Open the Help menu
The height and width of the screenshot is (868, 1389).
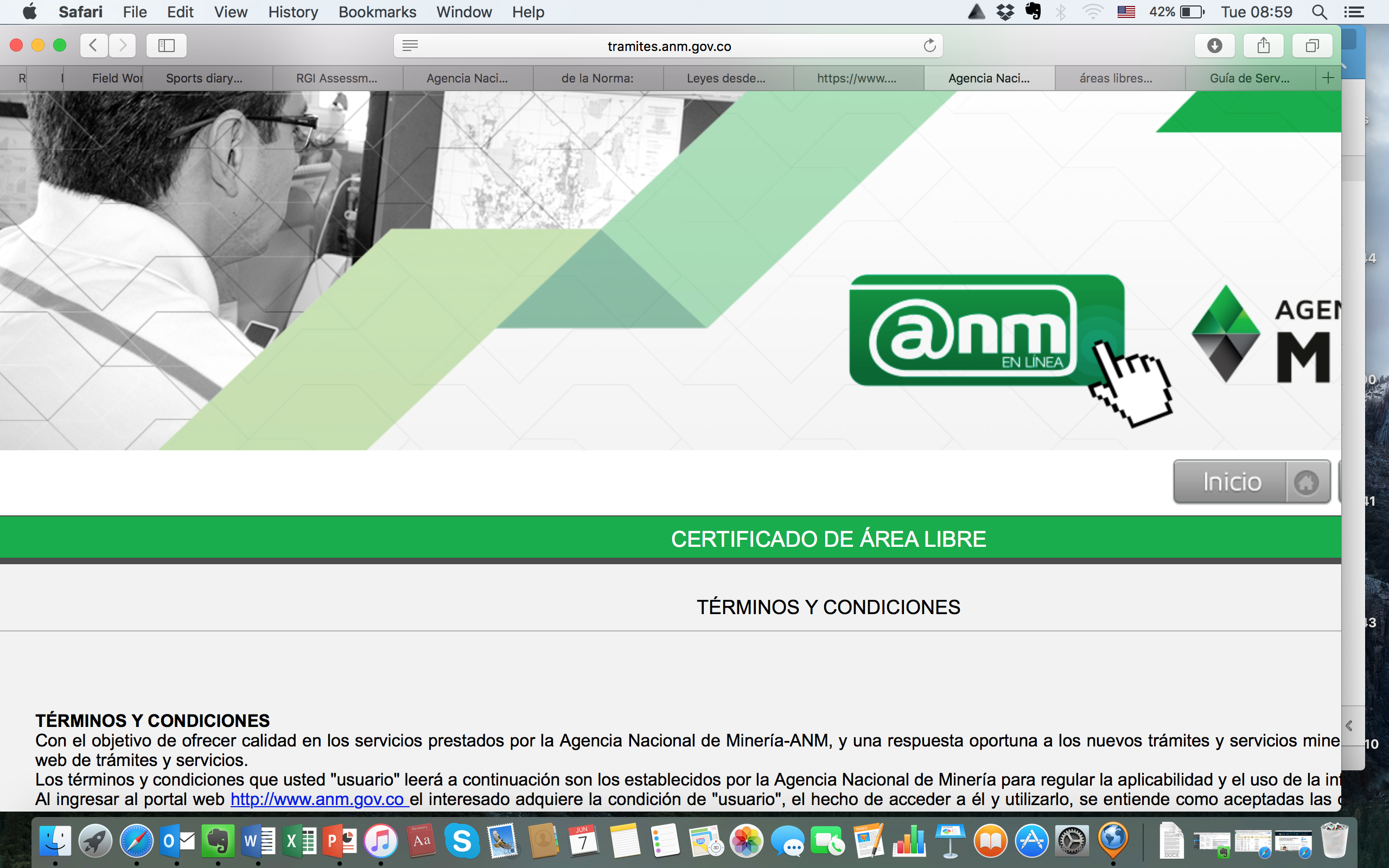coord(528,12)
